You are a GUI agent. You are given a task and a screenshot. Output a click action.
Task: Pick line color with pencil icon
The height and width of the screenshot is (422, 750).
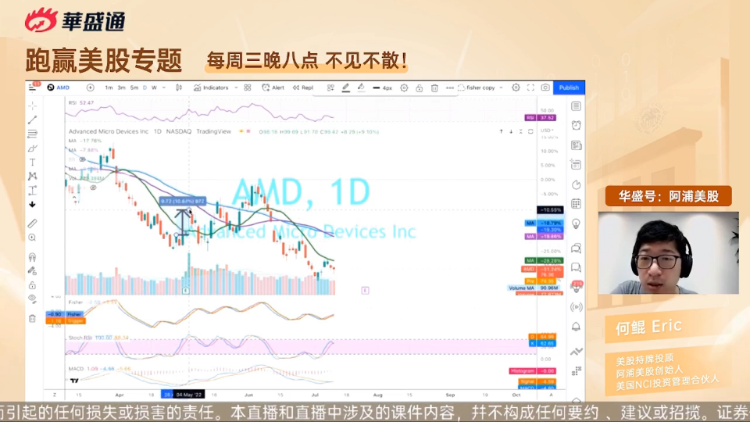[345, 88]
